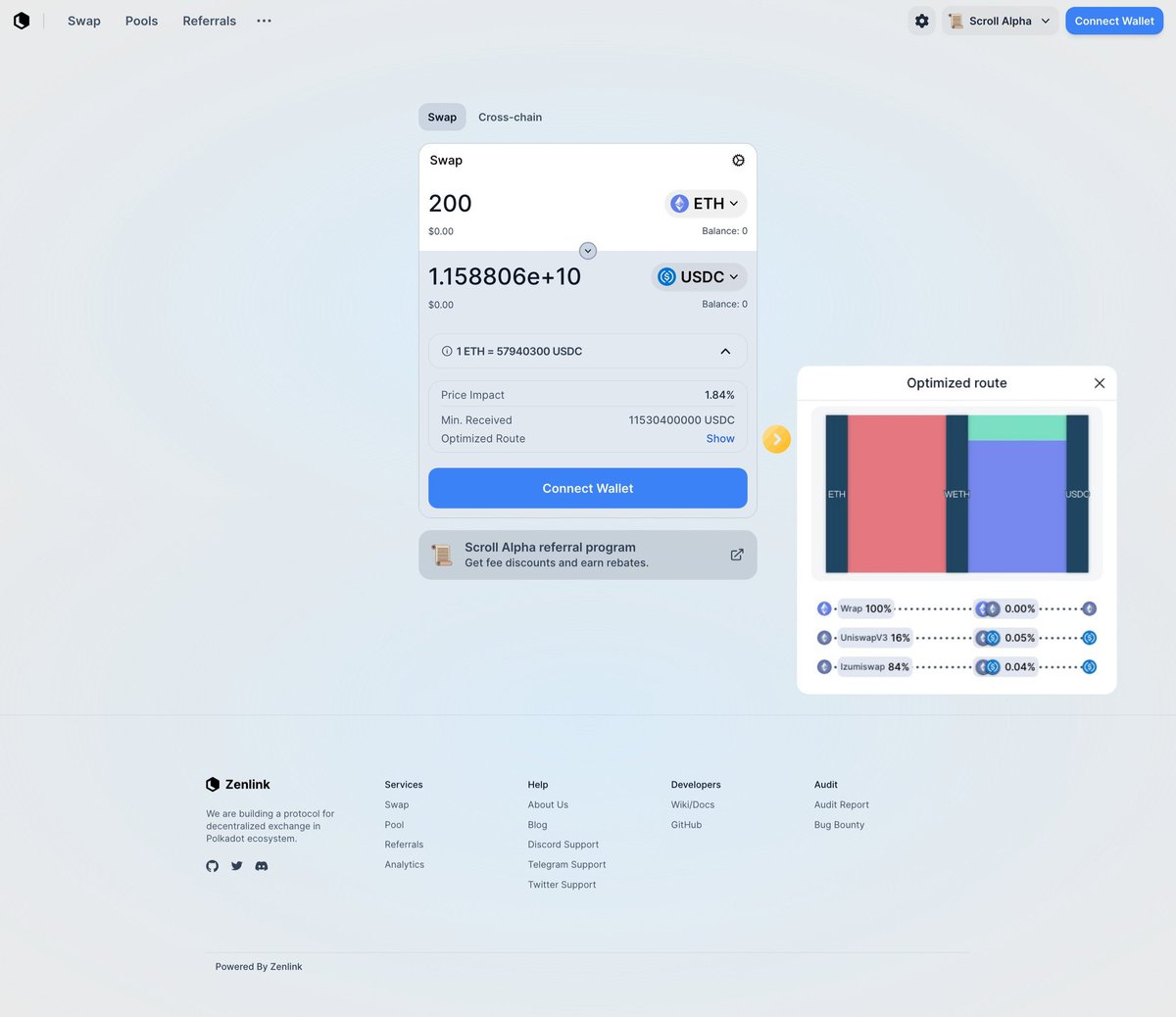Click the UniswapV3 16% route label
The image size is (1176, 1017).
(875, 638)
